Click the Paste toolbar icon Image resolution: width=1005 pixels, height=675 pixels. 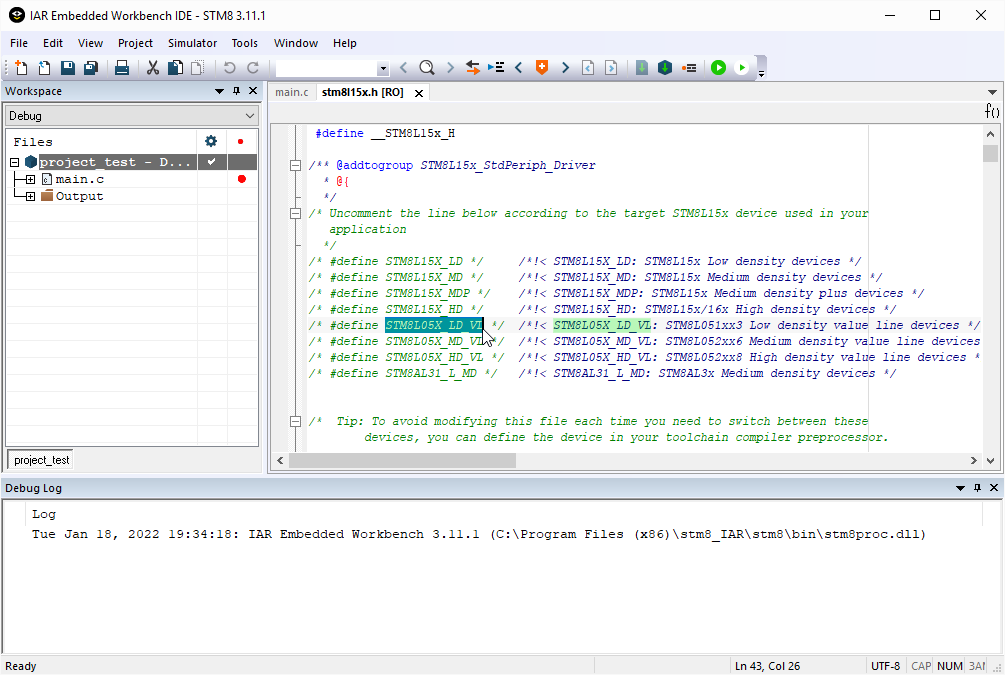coord(198,67)
